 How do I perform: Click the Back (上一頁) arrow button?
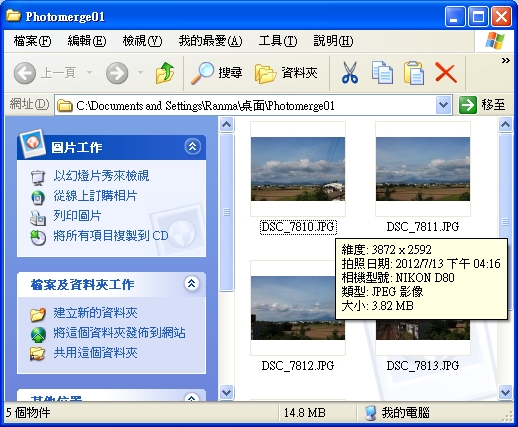[x=25, y=72]
